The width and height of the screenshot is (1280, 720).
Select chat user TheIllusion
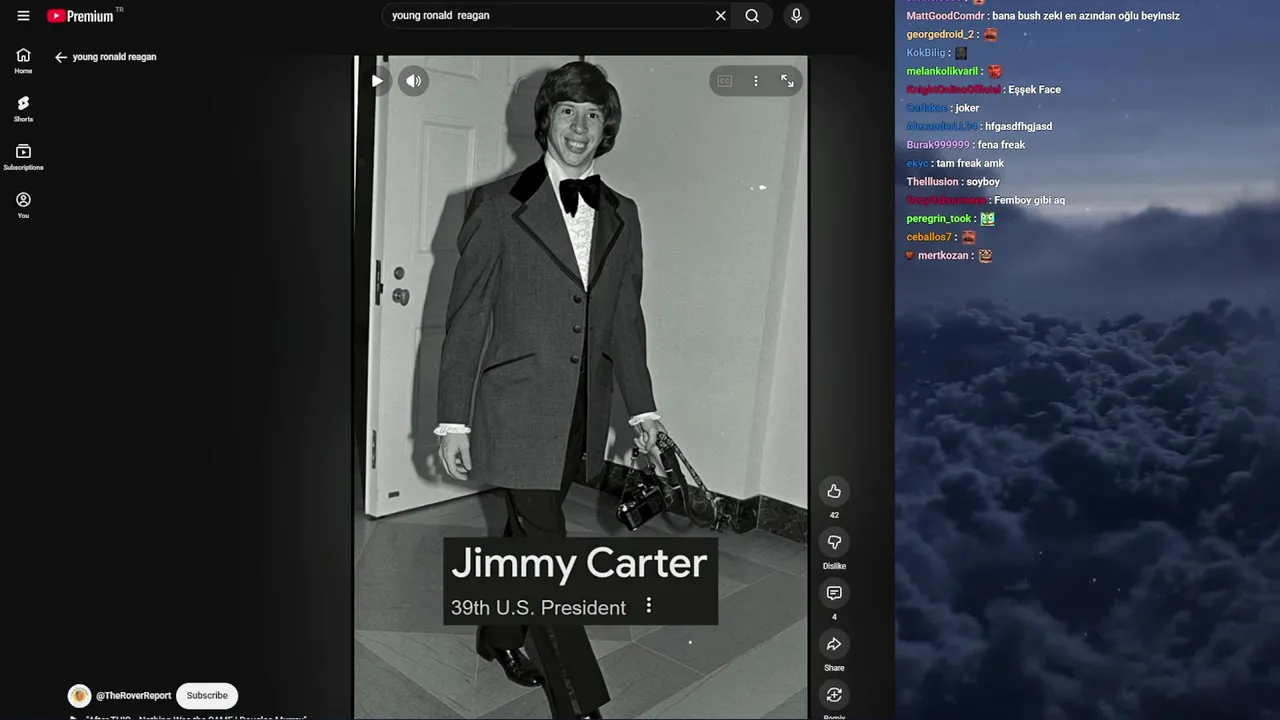click(932, 182)
